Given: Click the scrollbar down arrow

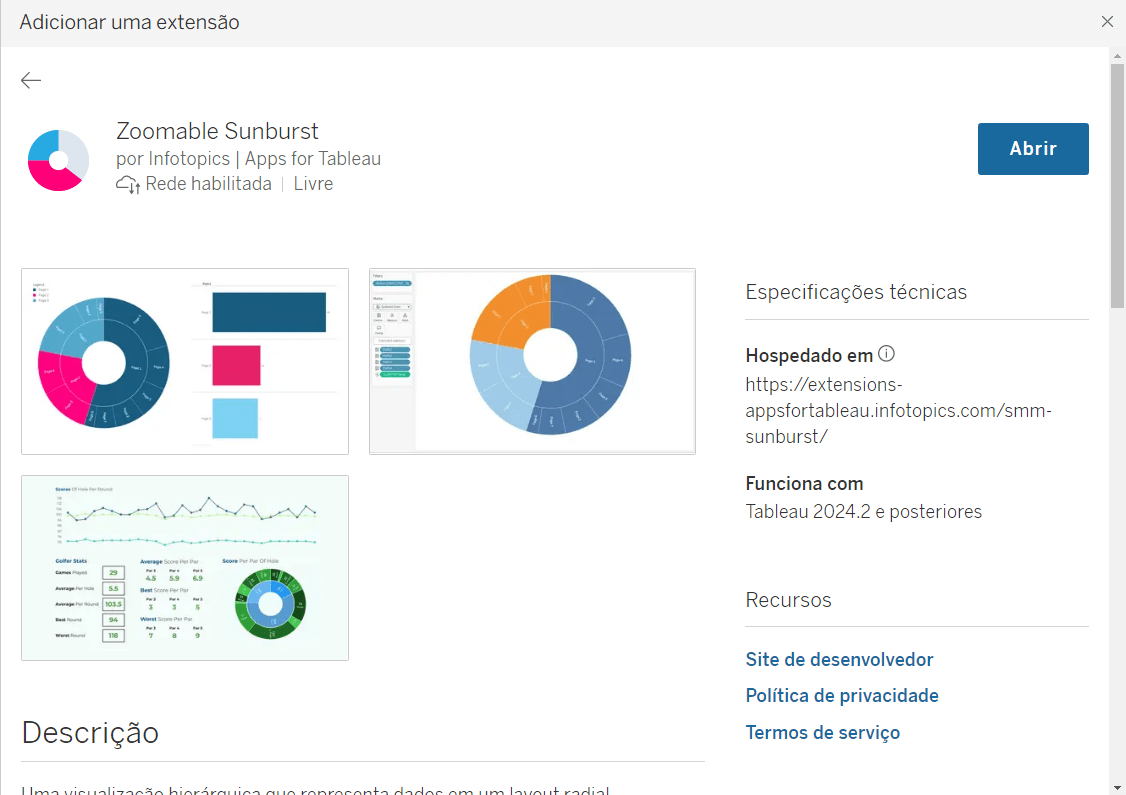Looking at the screenshot, I should (1117, 786).
